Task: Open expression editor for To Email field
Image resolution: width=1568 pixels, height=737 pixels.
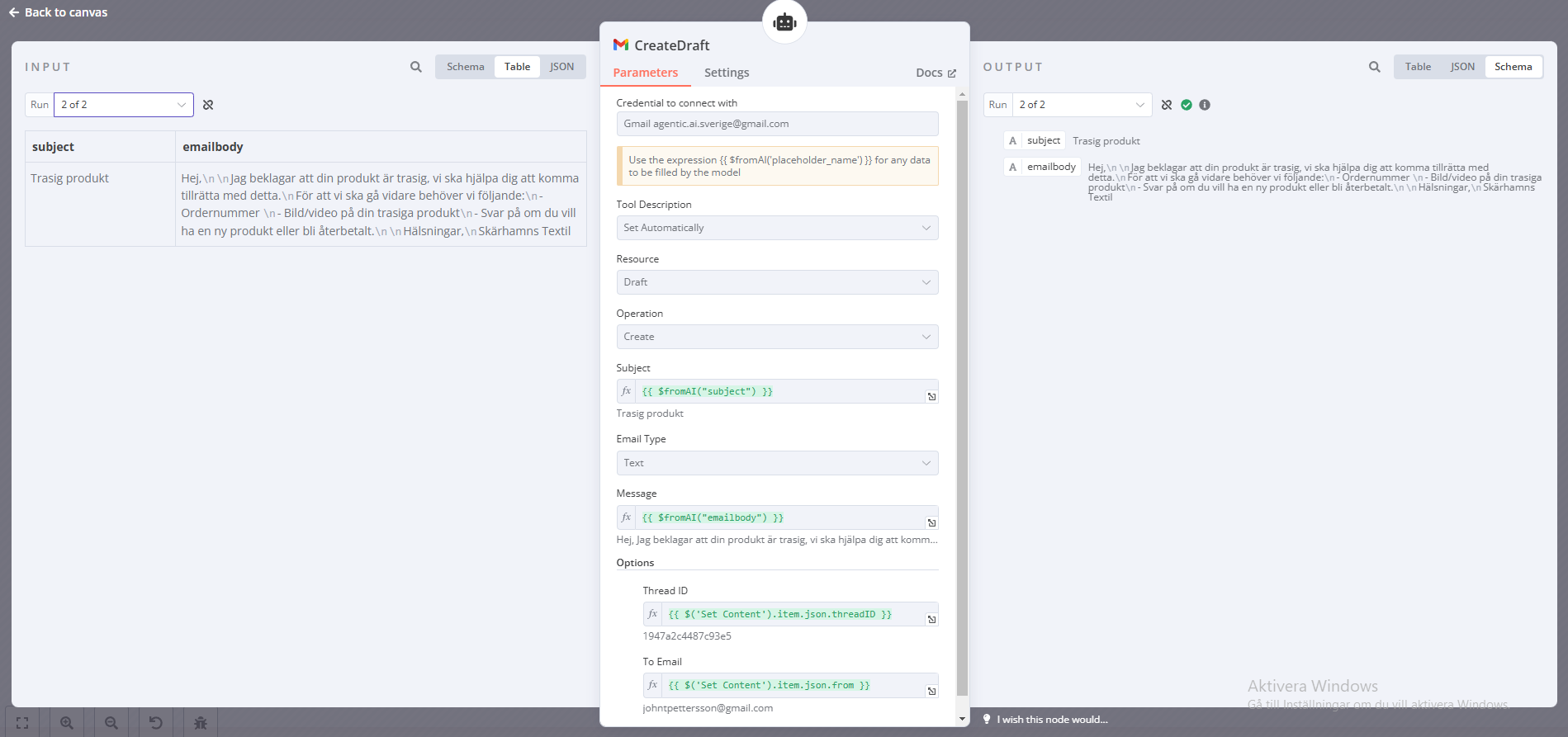Action: click(x=931, y=691)
